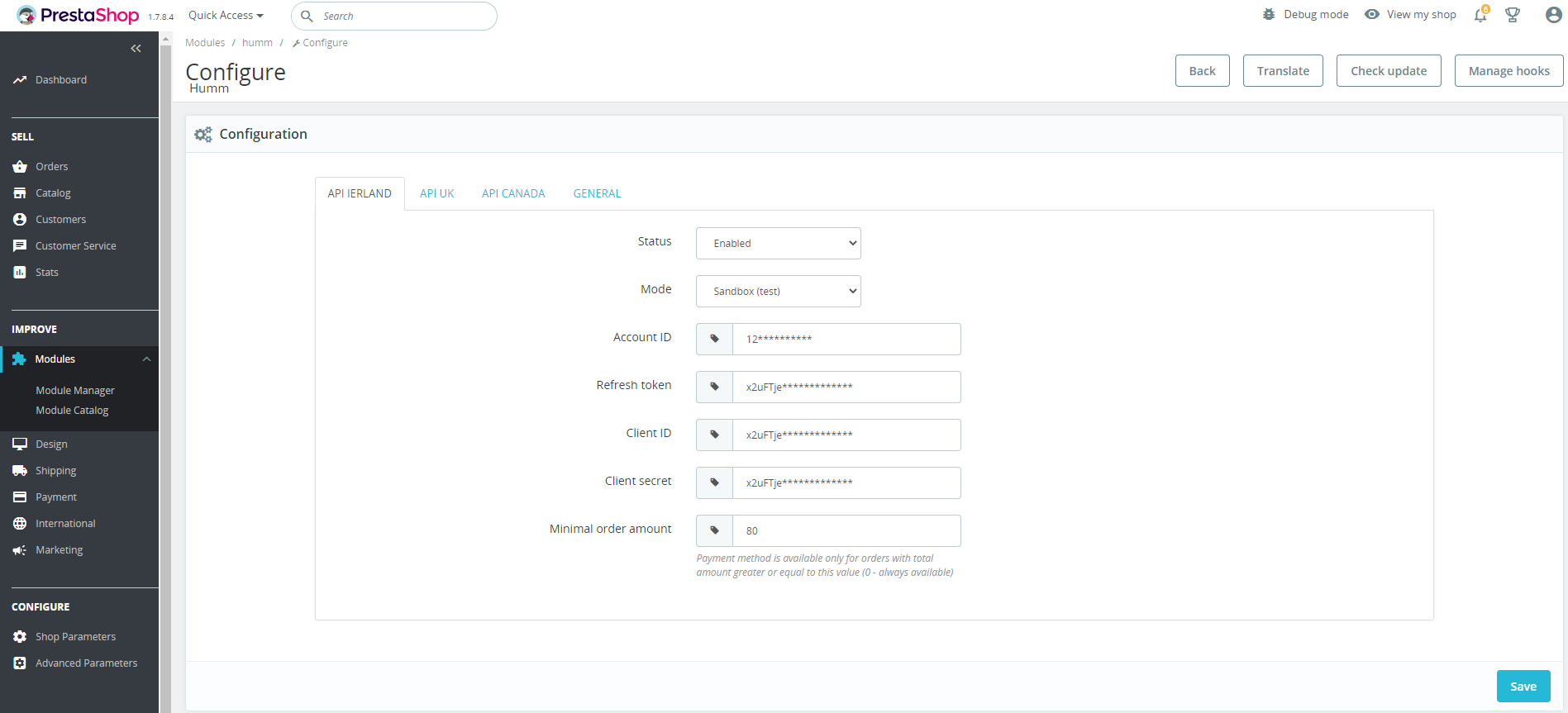Viewport: 1568px width, 713px height.
Task: Click the Stats chart icon
Action: coord(20,273)
